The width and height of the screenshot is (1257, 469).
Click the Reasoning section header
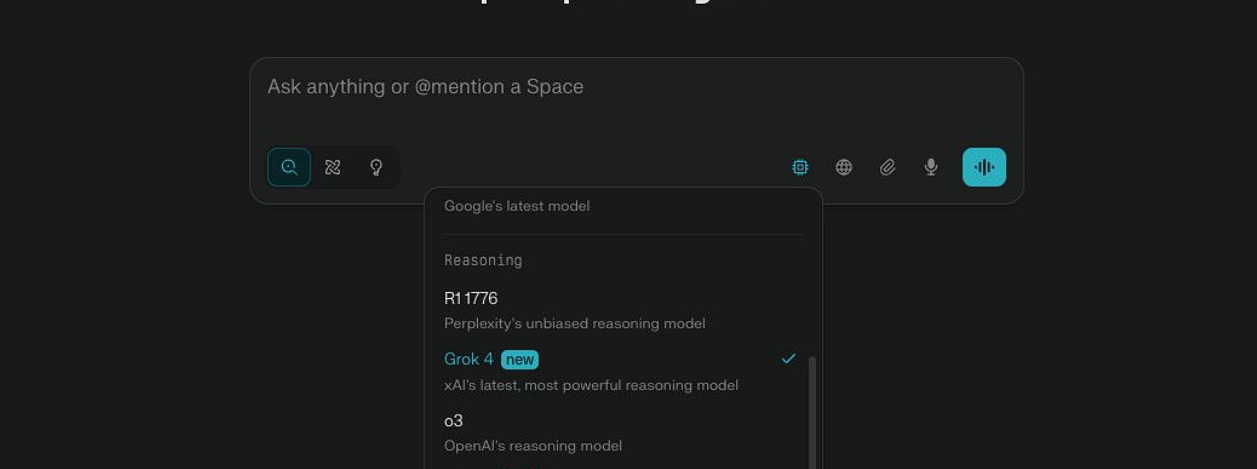click(x=483, y=260)
